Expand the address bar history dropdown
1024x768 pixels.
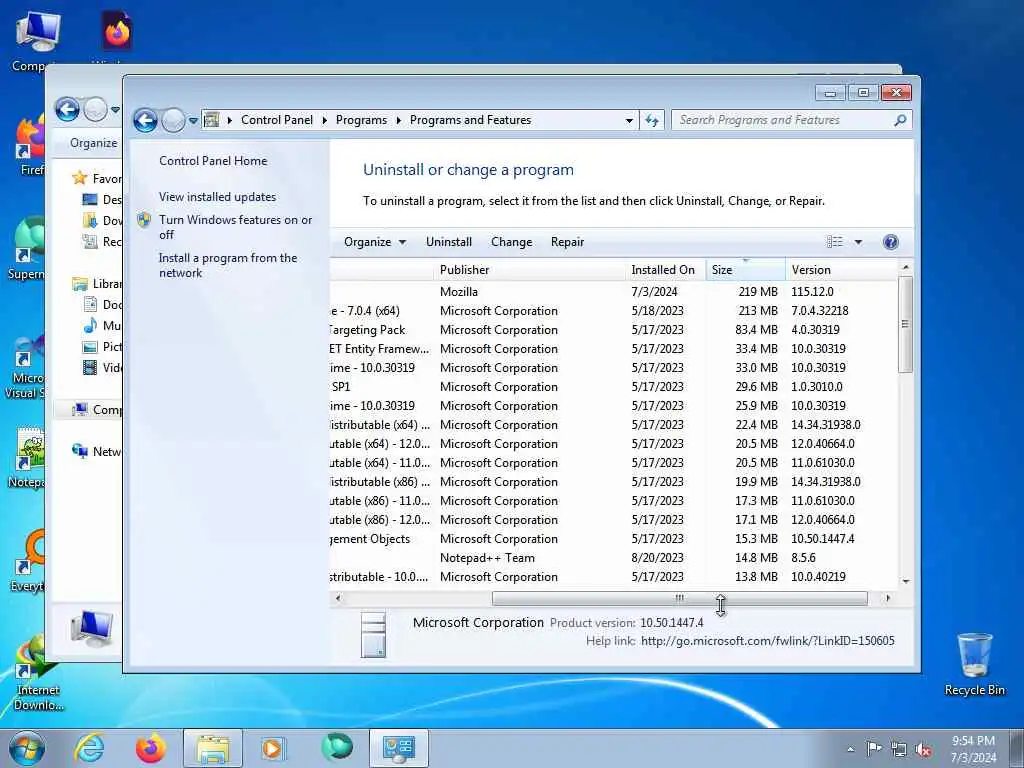pyautogui.click(x=629, y=120)
